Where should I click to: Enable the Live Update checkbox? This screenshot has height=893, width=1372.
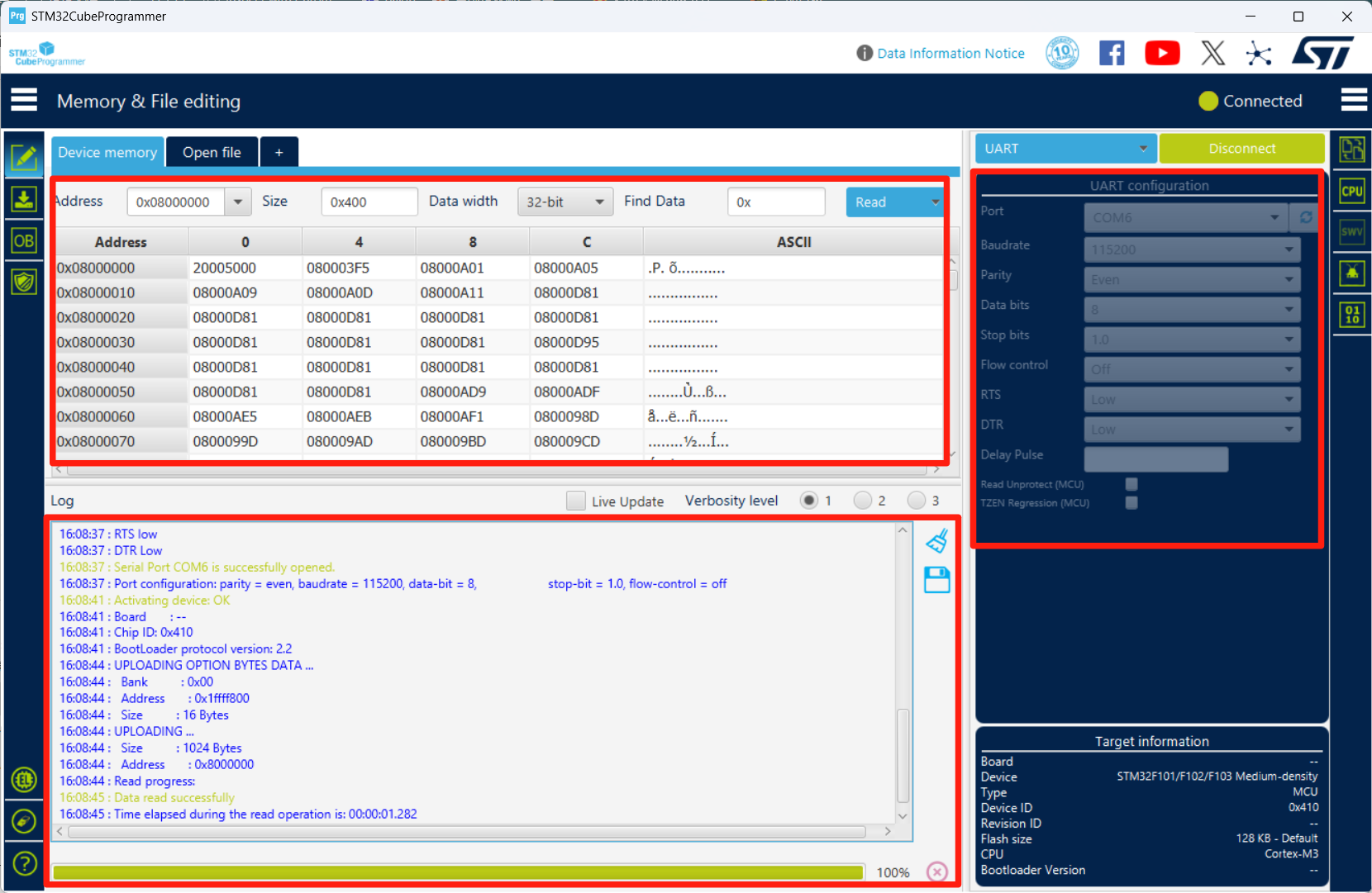[x=576, y=501]
